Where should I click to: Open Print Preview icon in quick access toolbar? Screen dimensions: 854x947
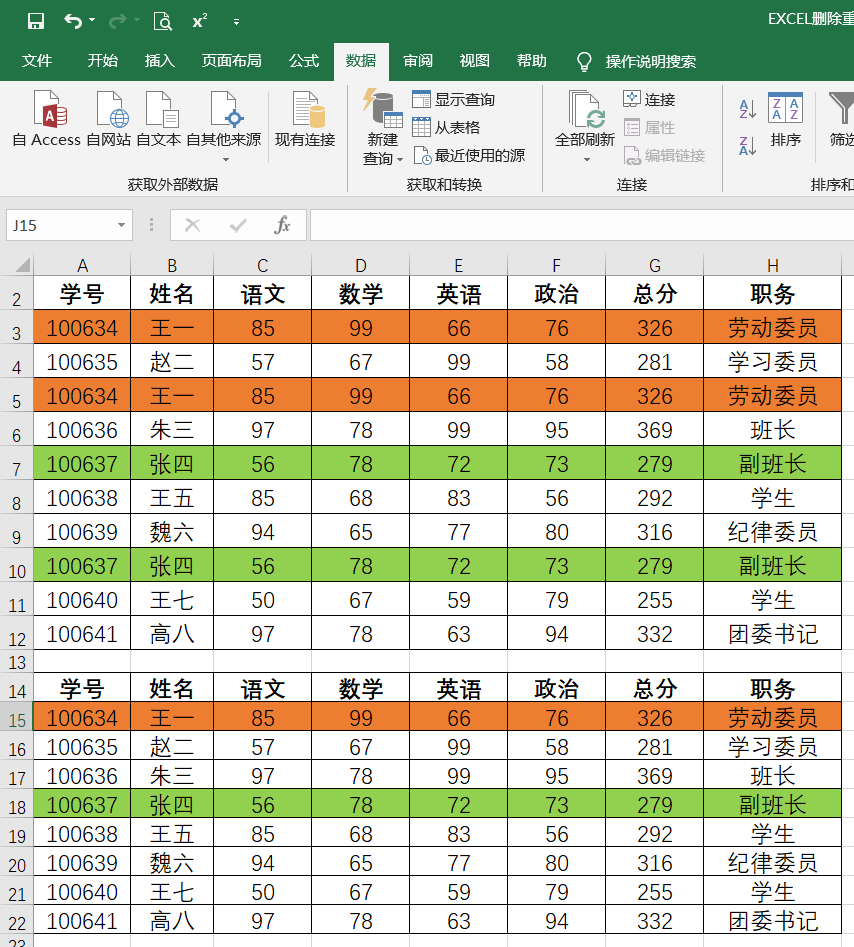point(162,22)
